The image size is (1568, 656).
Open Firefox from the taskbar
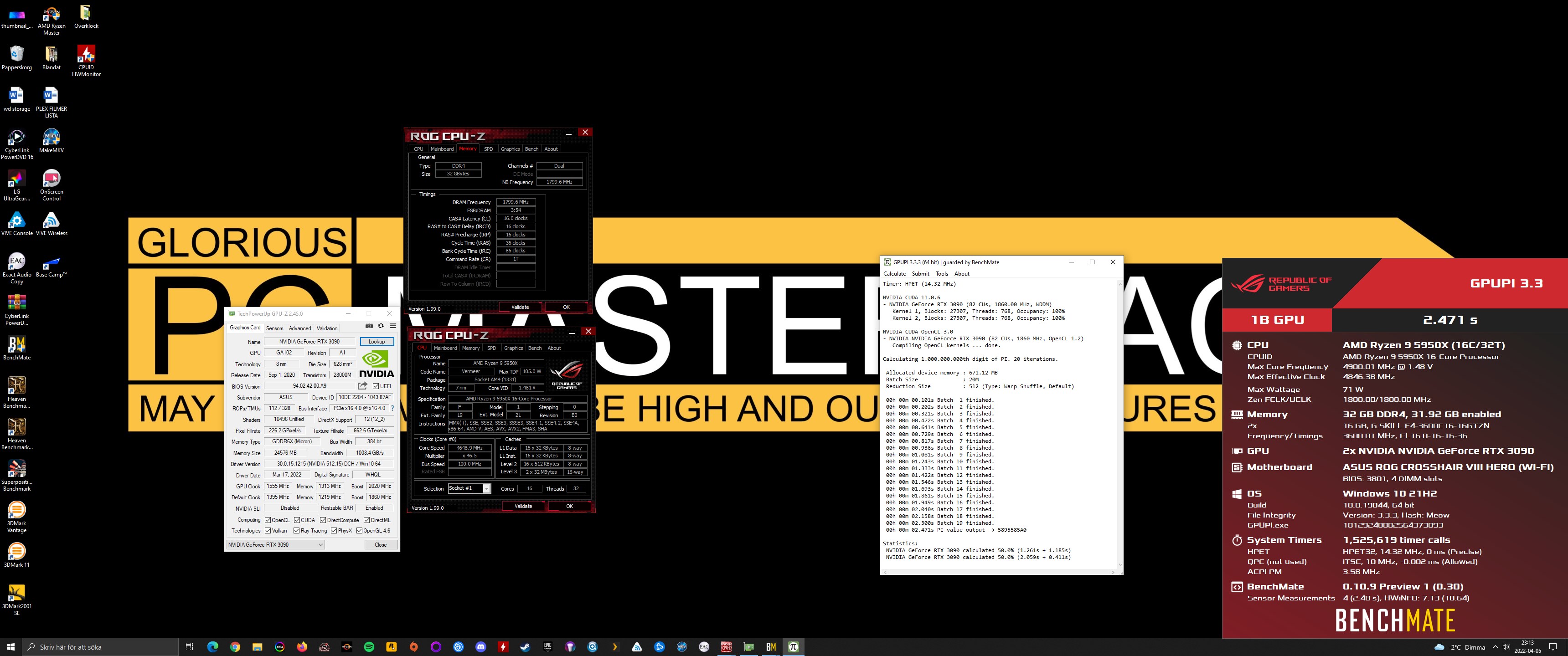pyautogui.click(x=302, y=647)
